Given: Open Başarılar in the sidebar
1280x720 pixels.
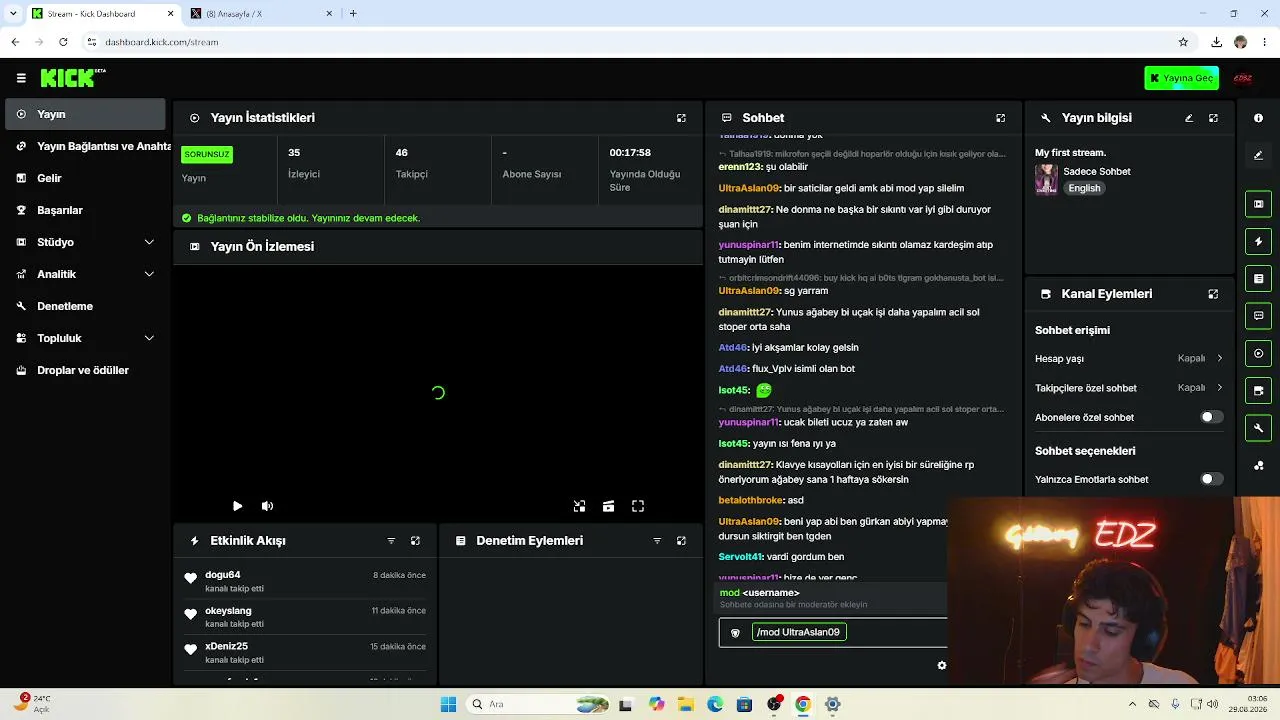Looking at the screenshot, I should (x=85, y=210).
